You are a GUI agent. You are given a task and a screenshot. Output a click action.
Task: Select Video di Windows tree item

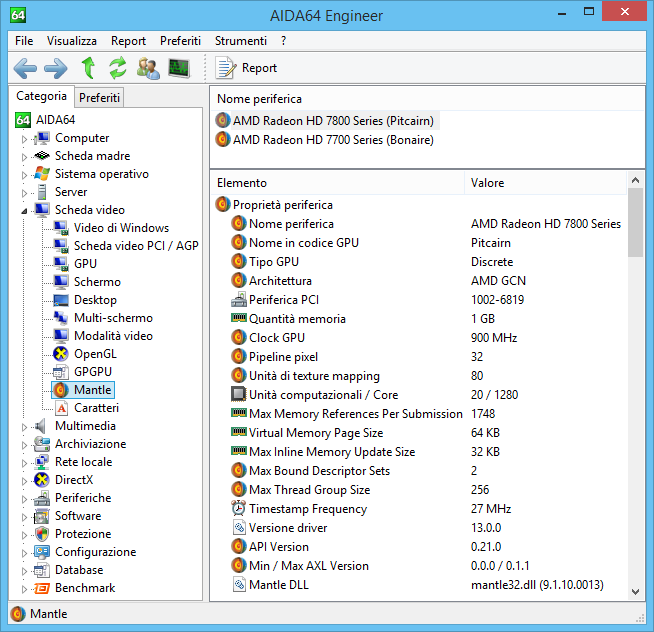click(x=121, y=228)
